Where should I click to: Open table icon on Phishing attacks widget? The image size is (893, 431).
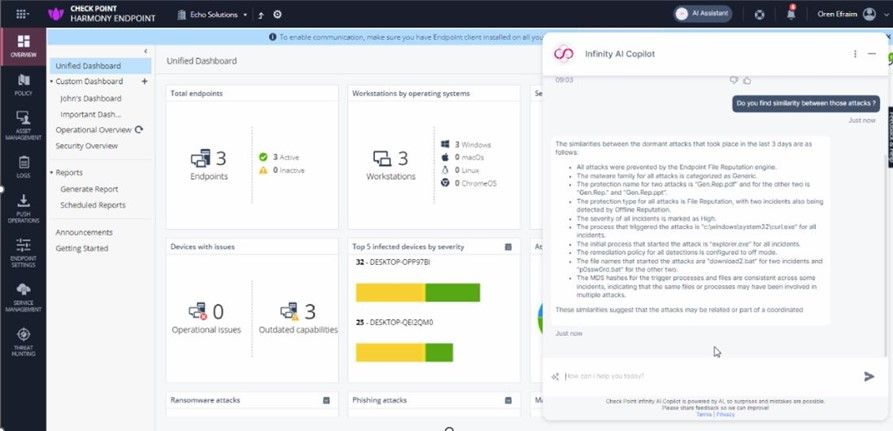508,400
